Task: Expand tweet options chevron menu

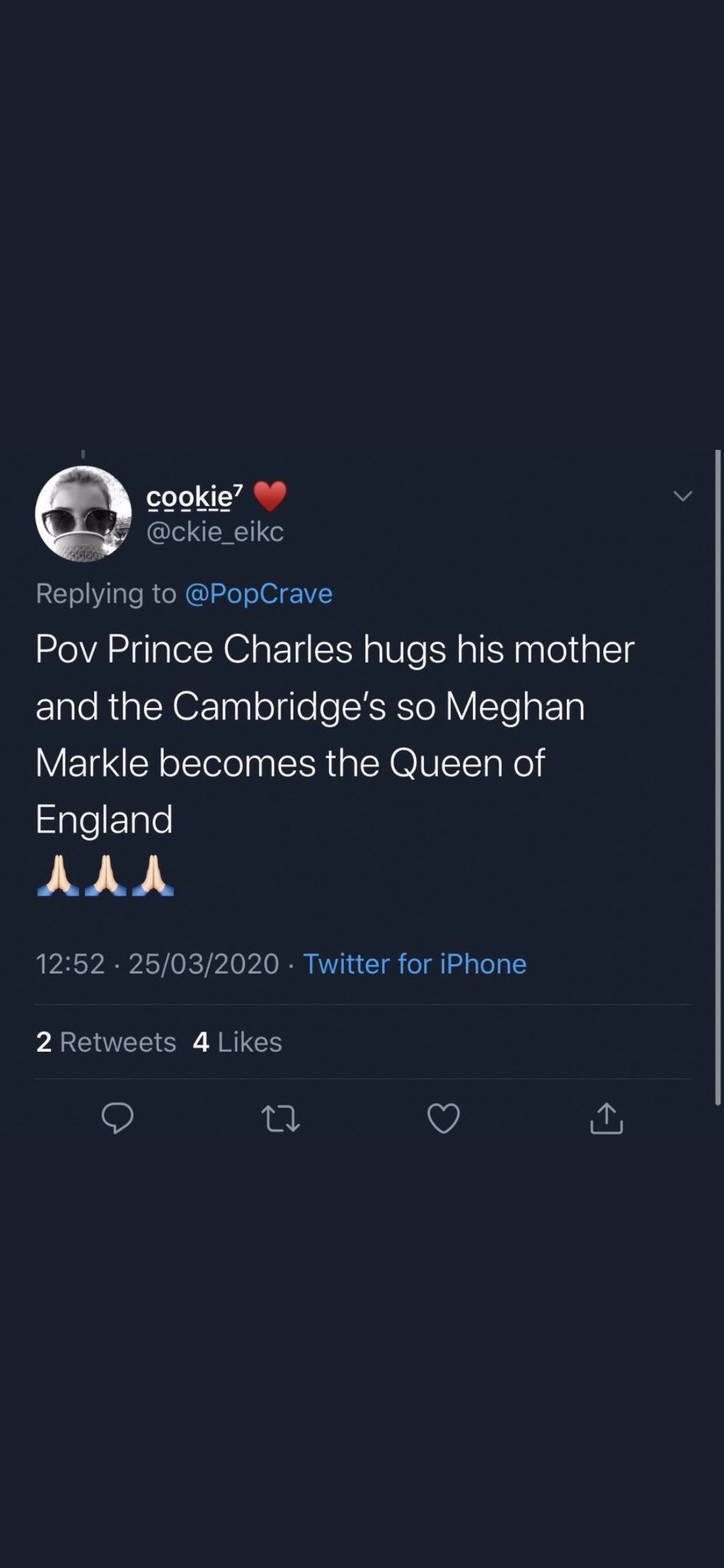Action: 682,496
